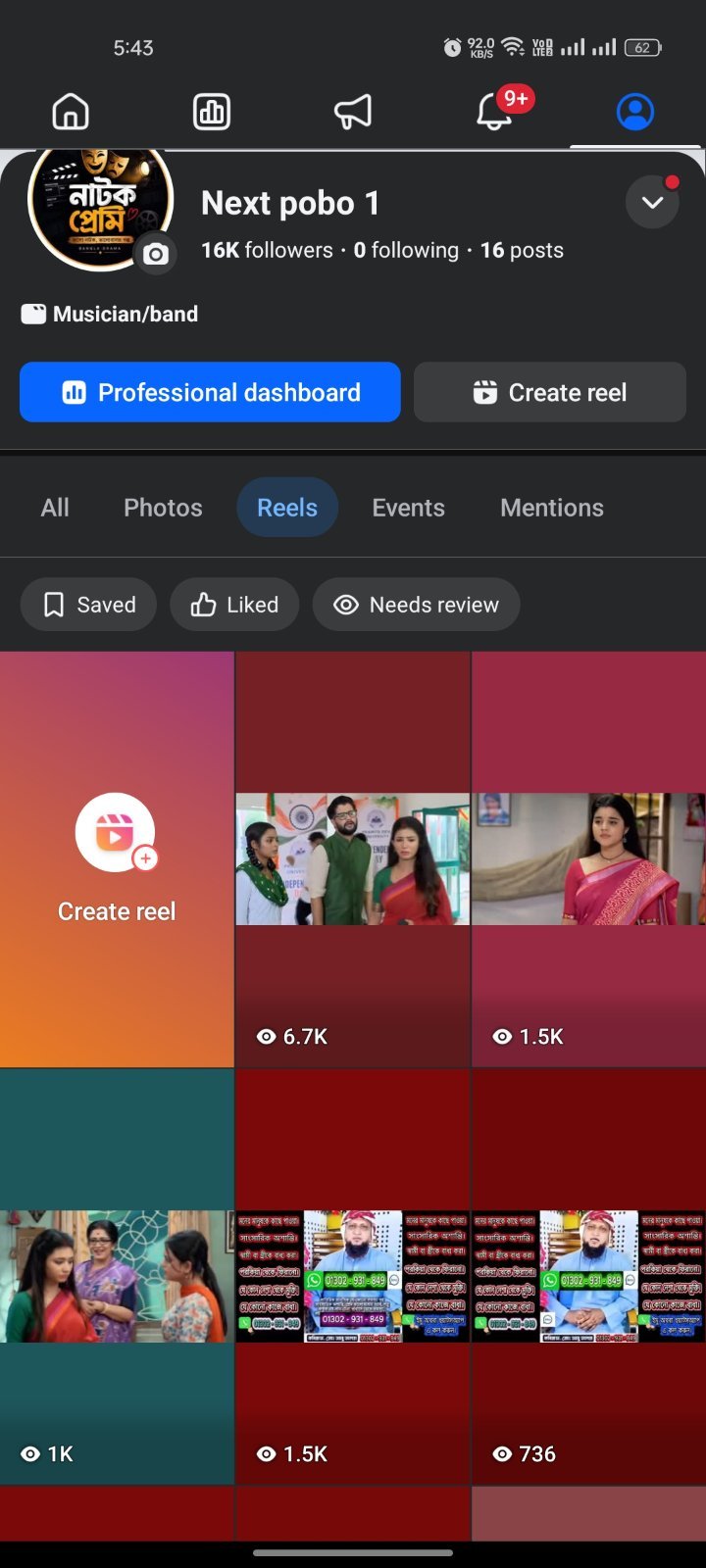Toggle the Liked filter chip

235,605
